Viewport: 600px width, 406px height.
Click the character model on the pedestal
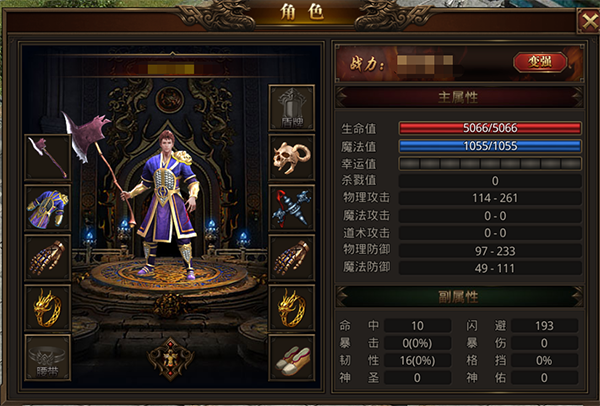(166, 205)
